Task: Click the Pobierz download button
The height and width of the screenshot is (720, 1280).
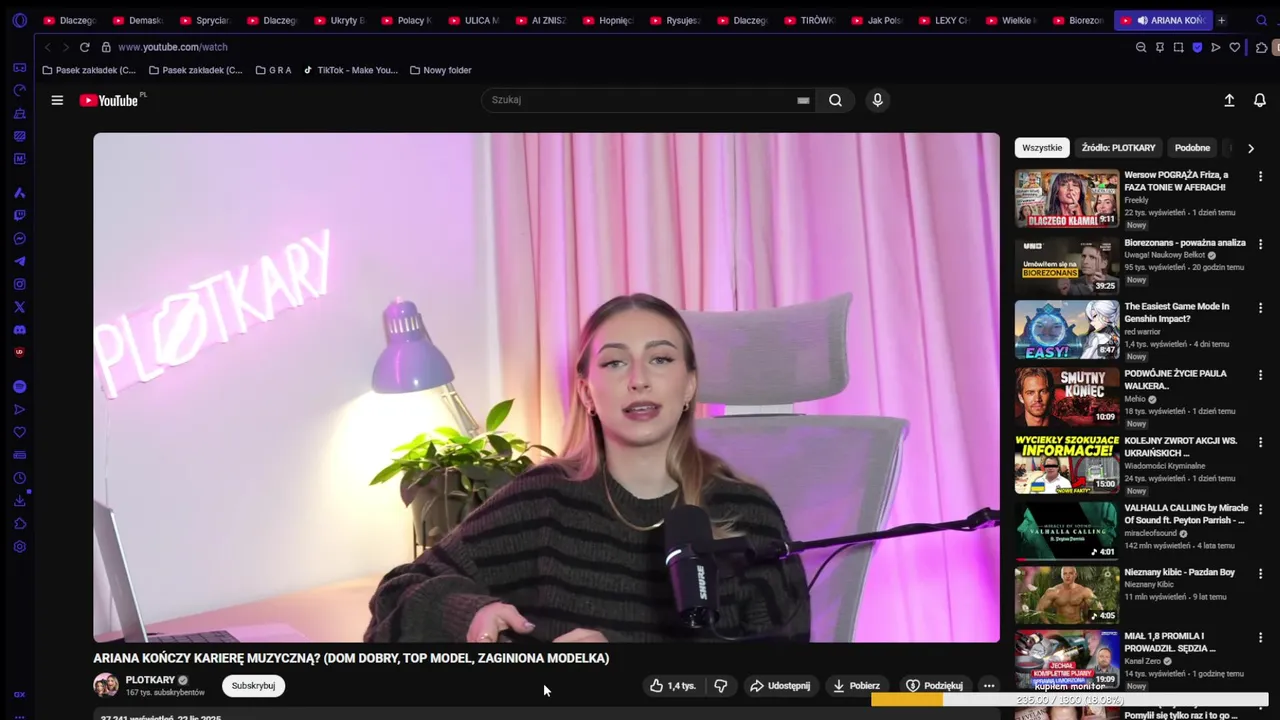Action: (x=856, y=686)
